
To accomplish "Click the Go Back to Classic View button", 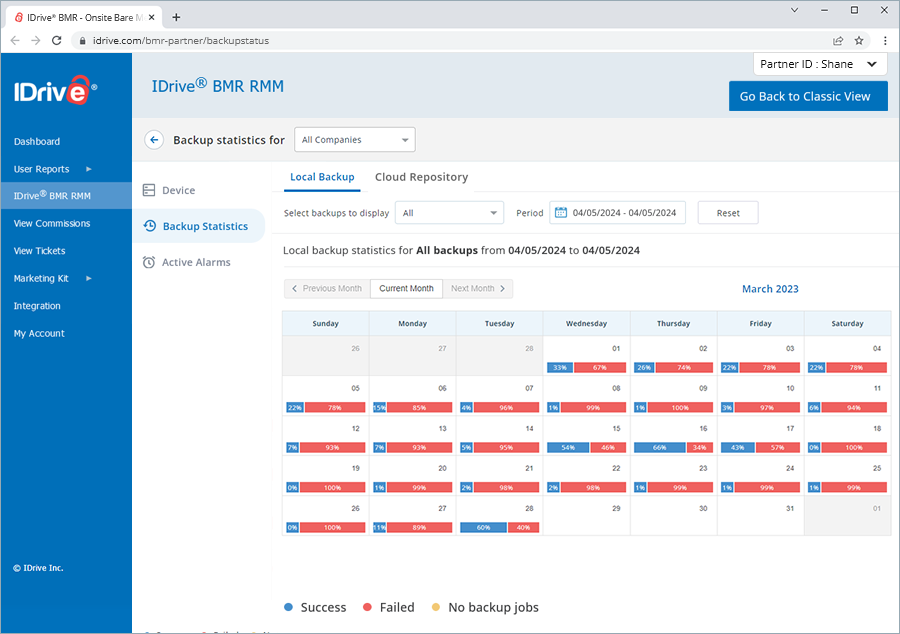I will click(x=808, y=96).
